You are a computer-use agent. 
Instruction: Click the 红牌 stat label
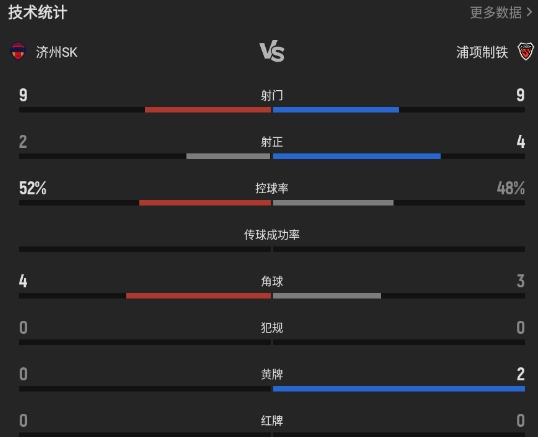point(272,421)
